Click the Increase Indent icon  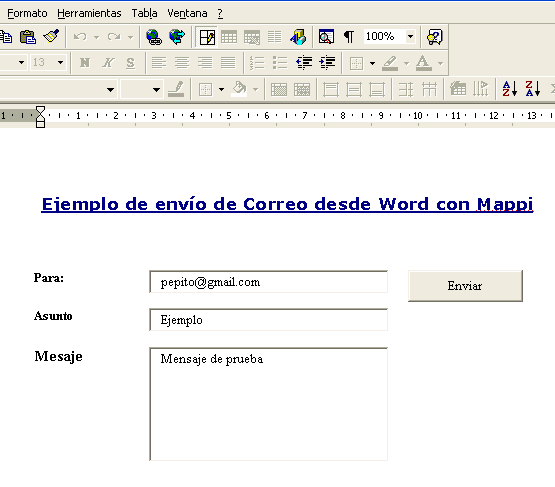point(327,63)
